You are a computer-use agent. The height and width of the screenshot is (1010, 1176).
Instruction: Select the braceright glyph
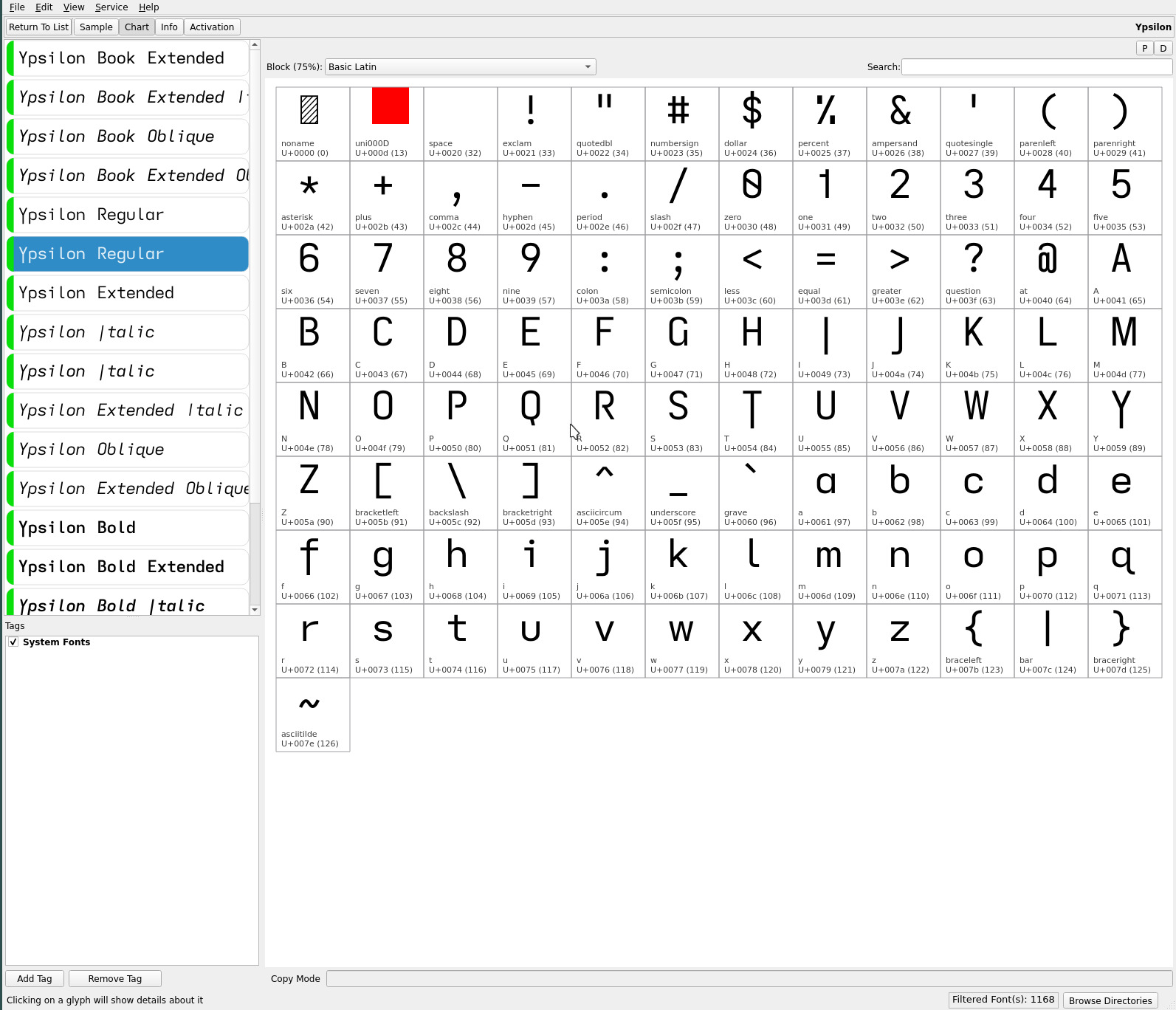tap(1125, 641)
